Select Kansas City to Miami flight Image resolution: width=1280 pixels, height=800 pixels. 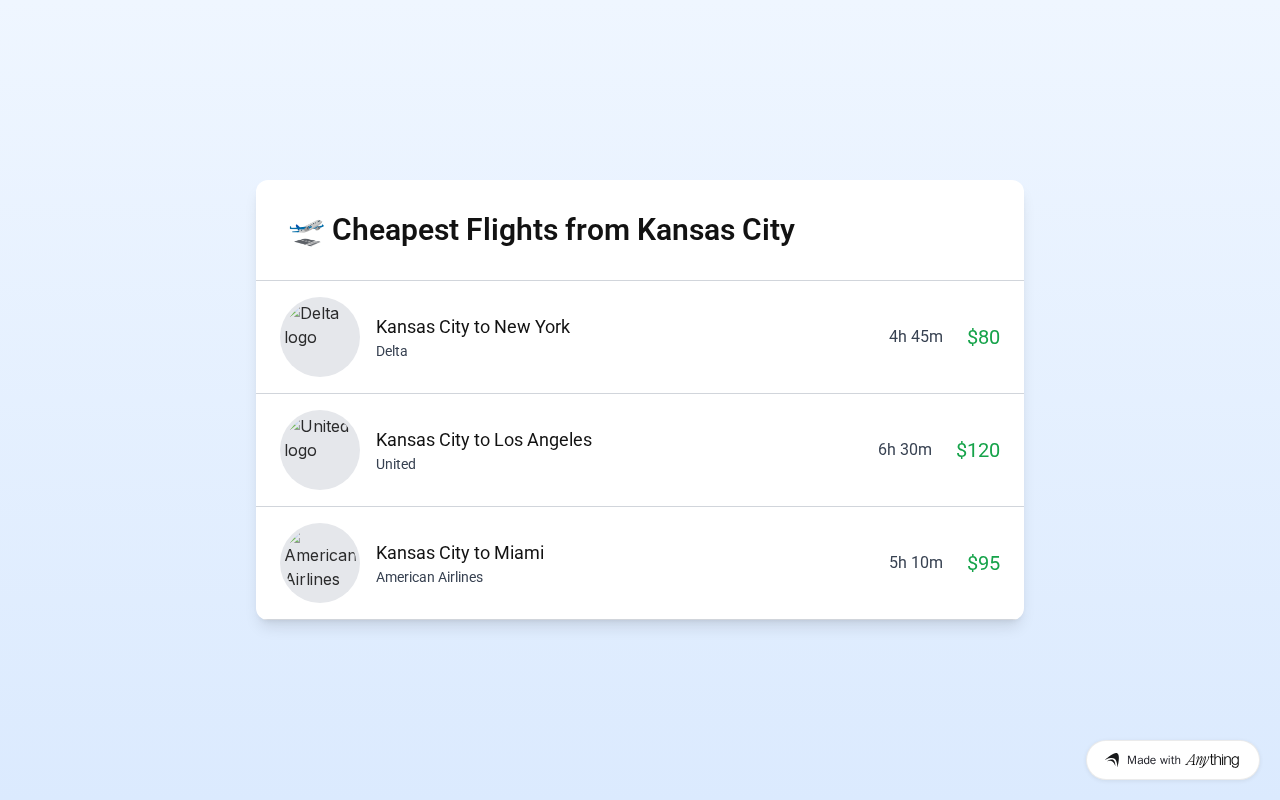click(x=460, y=553)
